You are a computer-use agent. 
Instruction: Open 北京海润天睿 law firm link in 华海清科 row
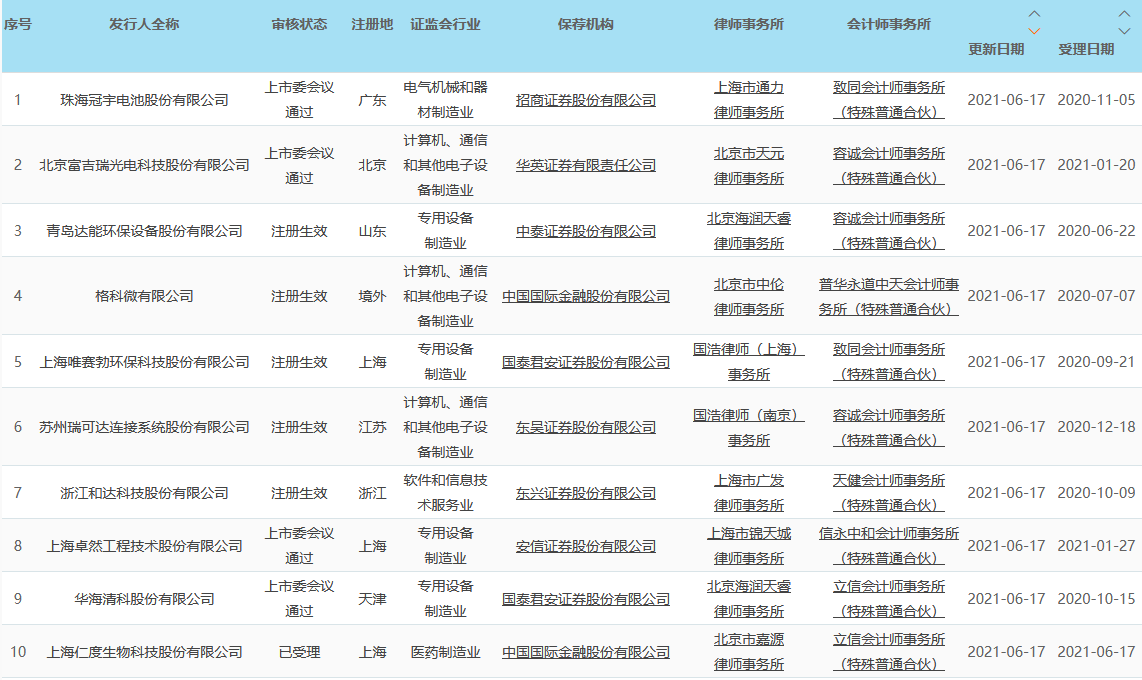point(749,599)
